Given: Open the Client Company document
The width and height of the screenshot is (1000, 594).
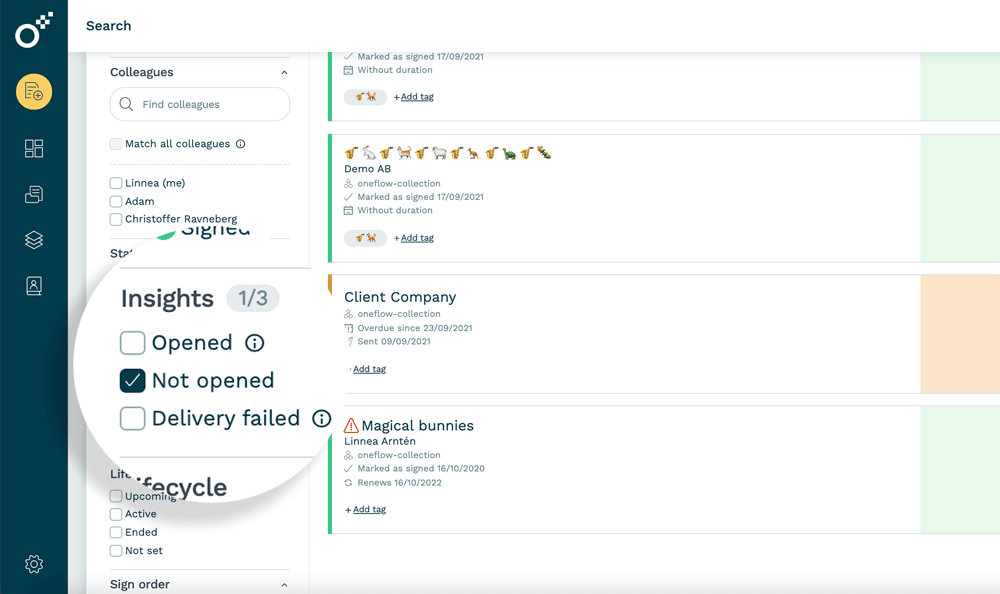Looking at the screenshot, I should point(400,297).
